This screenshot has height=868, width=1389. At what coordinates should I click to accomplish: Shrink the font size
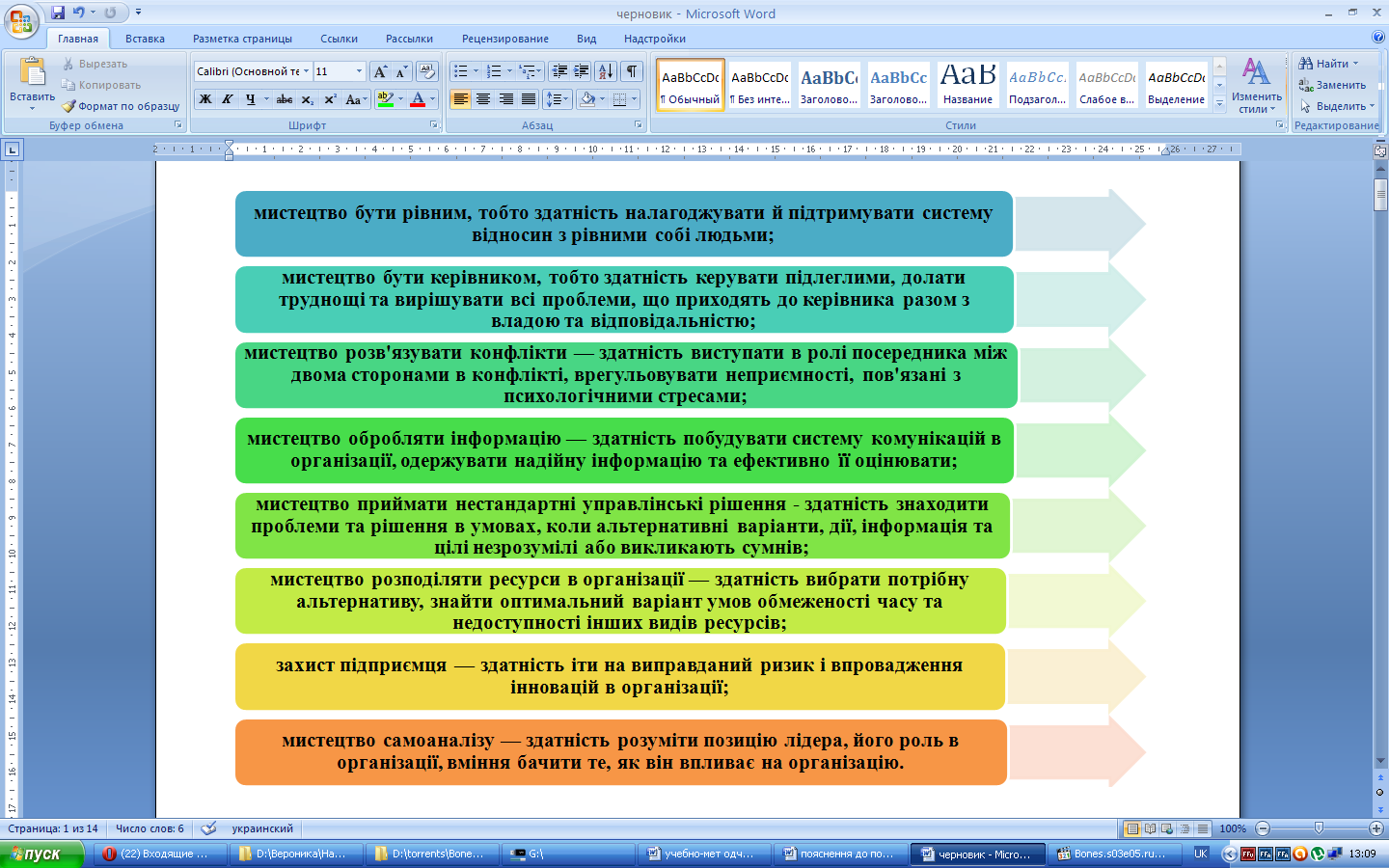(x=401, y=71)
